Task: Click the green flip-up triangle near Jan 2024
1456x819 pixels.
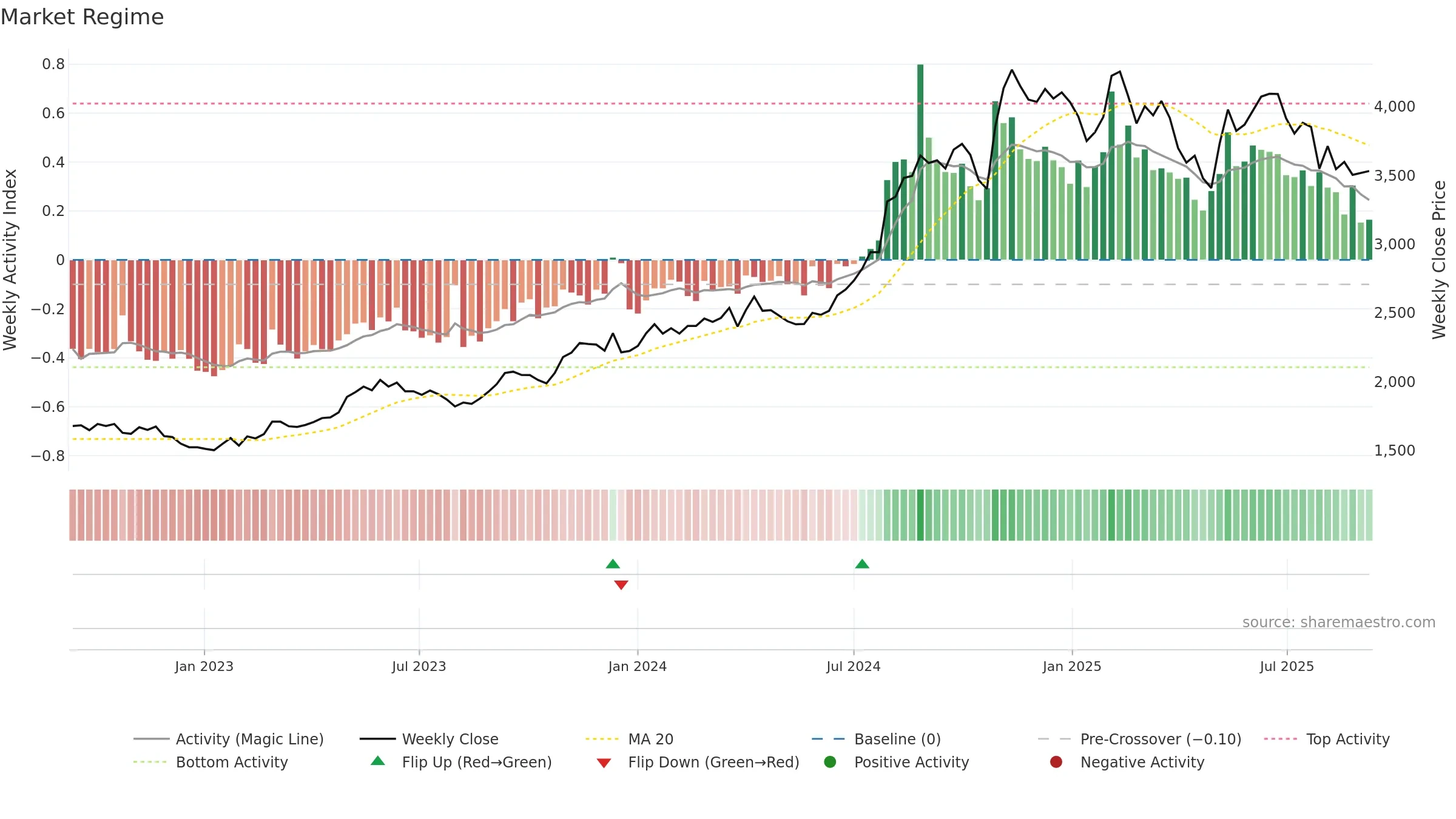Action: [x=613, y=564]
